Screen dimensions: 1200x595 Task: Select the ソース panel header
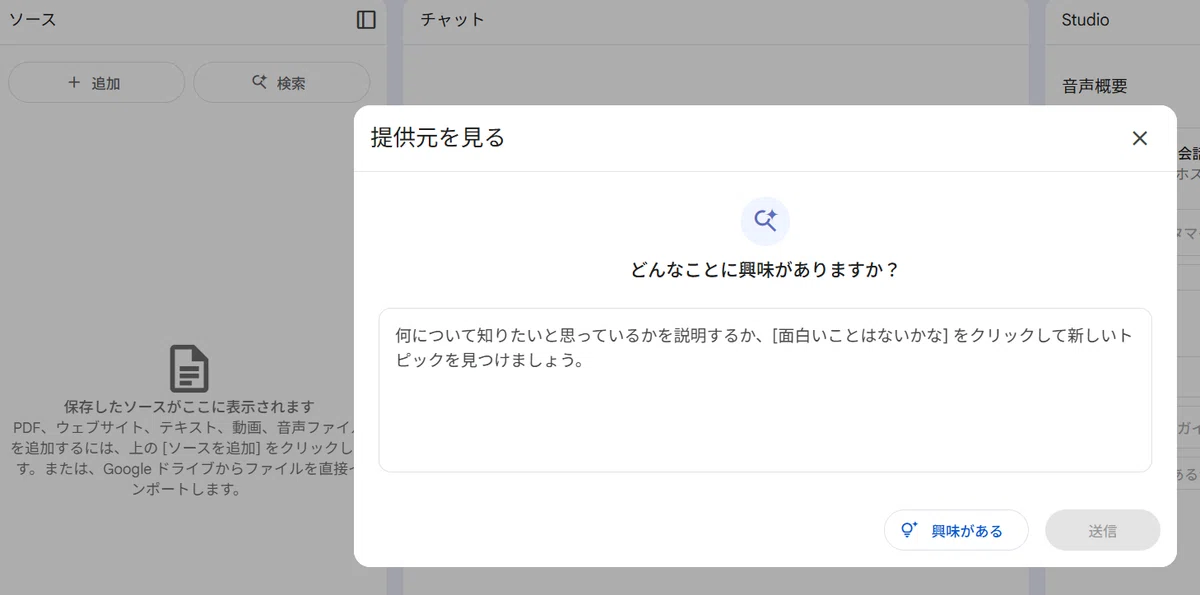tap(33, 19)
